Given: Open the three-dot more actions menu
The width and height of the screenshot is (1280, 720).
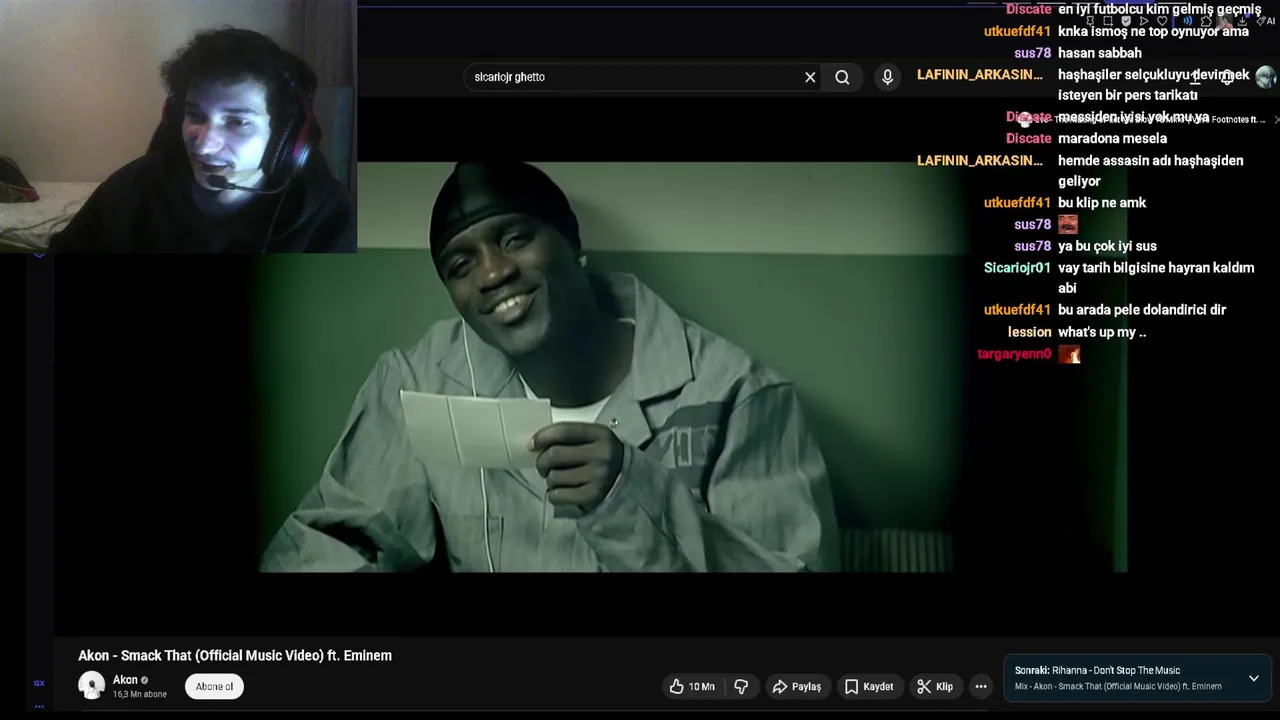Looking at the screenshot, I should (x=981, y=686).
